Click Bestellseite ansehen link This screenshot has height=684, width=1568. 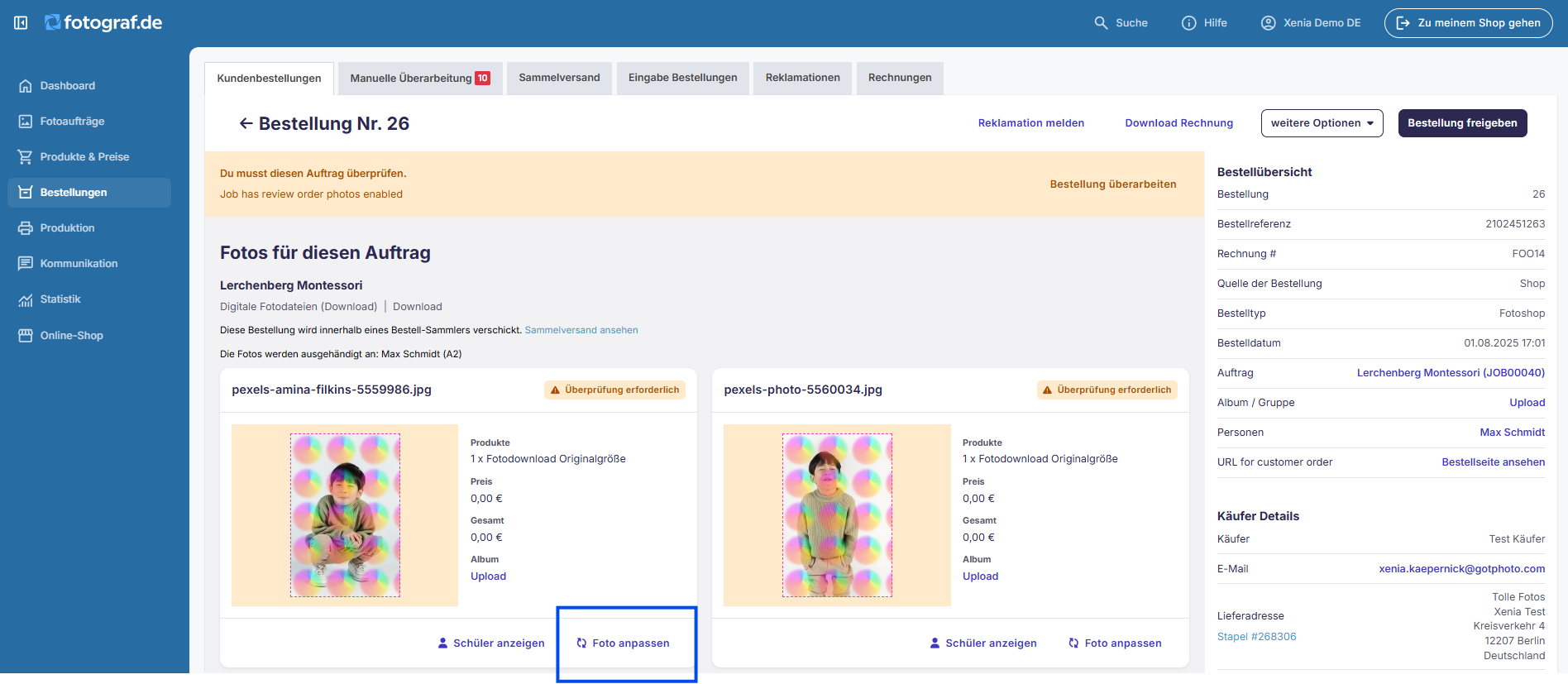click(1493, 462)
